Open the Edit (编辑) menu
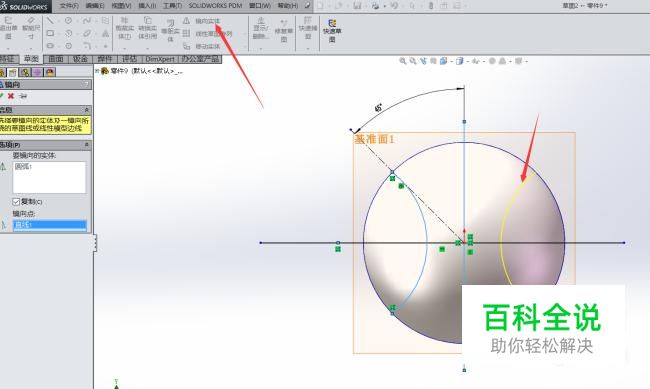650x389 pixels. pos(95,6)
